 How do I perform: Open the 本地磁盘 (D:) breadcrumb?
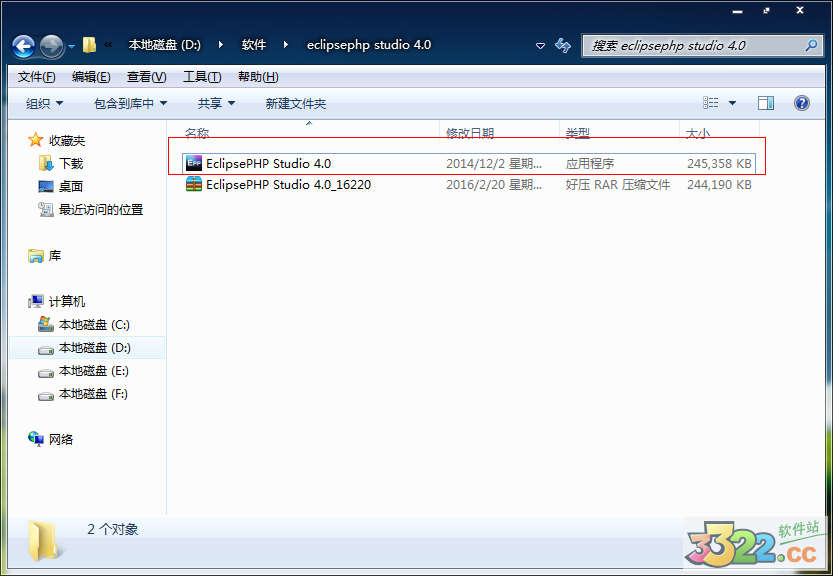[164, 45]
